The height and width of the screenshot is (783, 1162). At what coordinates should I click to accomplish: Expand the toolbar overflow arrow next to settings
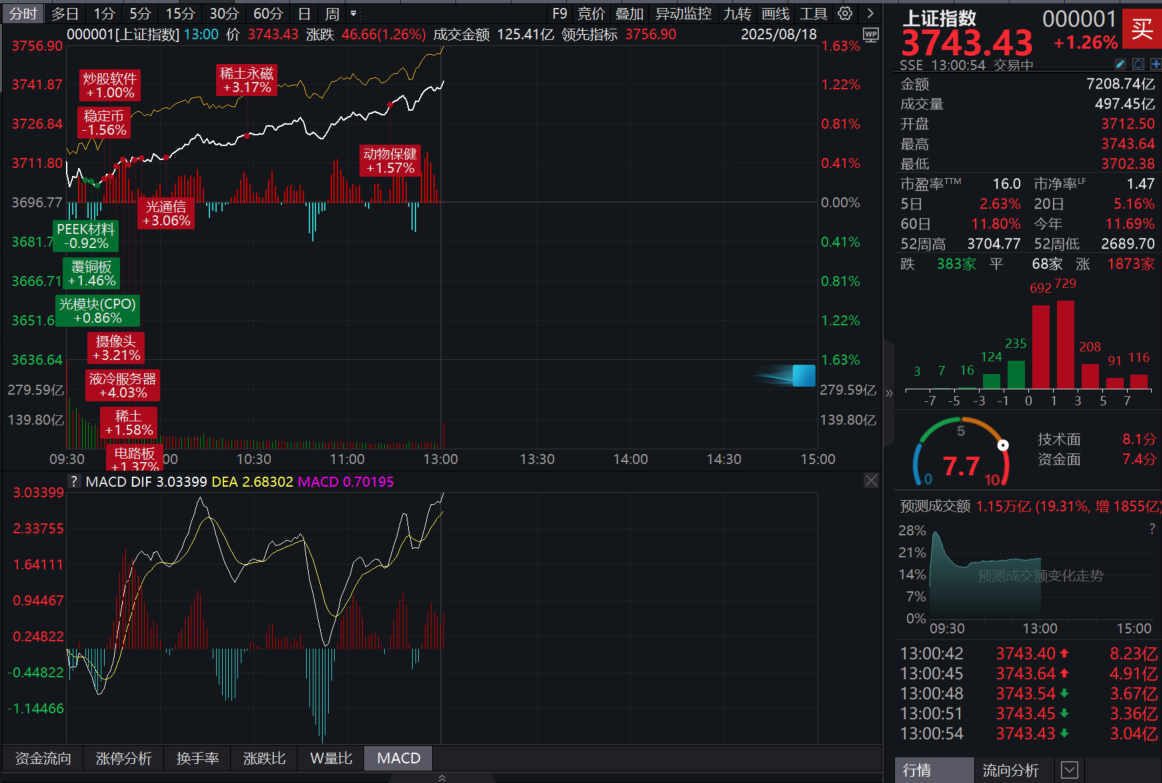coord(870,13)
